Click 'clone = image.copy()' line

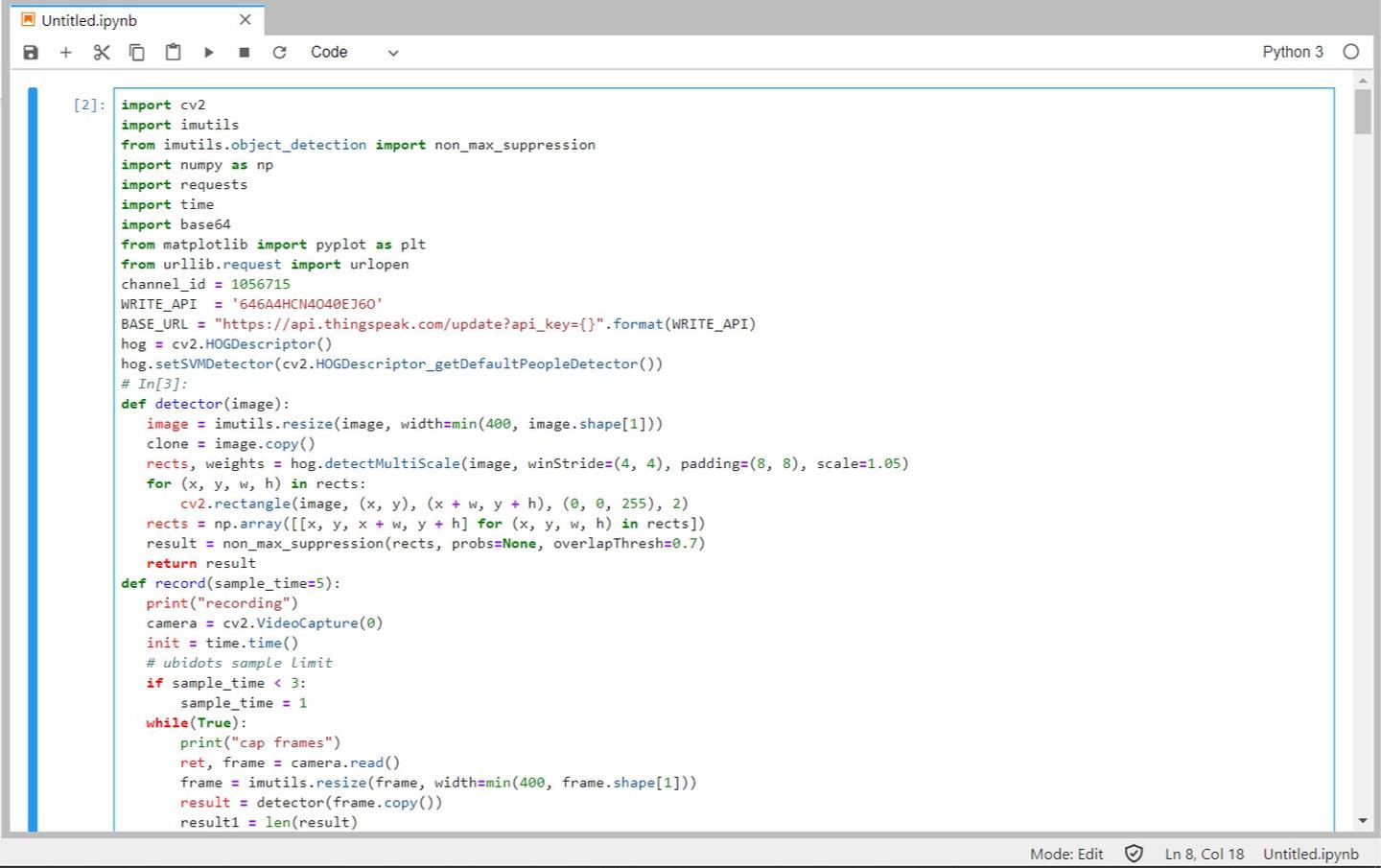coord(230,444)
